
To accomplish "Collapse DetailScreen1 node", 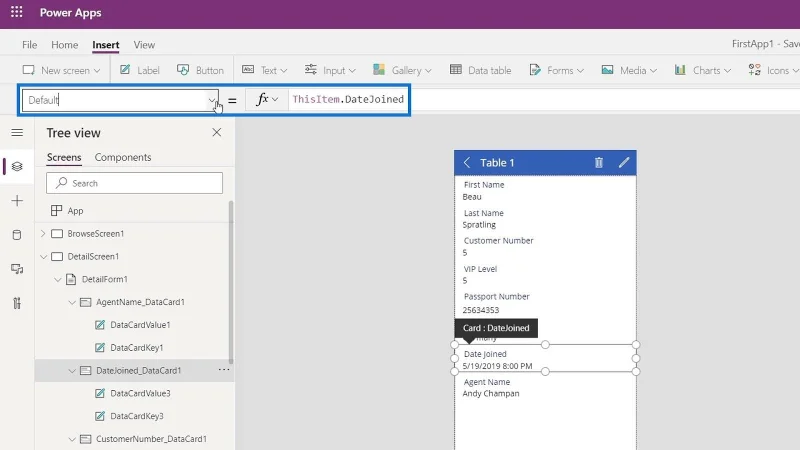I will 43,257.
